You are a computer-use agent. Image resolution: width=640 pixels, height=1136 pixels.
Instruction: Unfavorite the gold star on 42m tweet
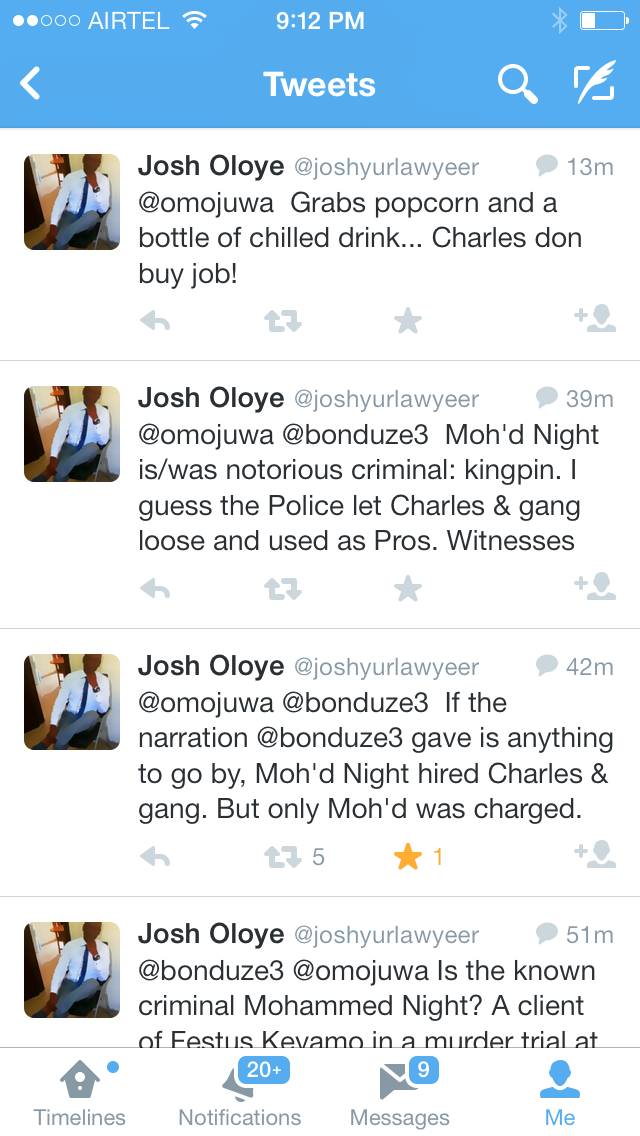(x=408, y=857)
